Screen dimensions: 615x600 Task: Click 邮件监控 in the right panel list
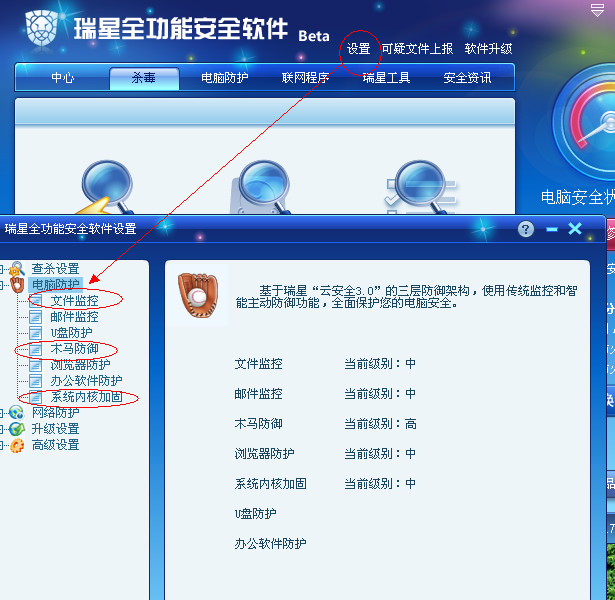point(258,394)
